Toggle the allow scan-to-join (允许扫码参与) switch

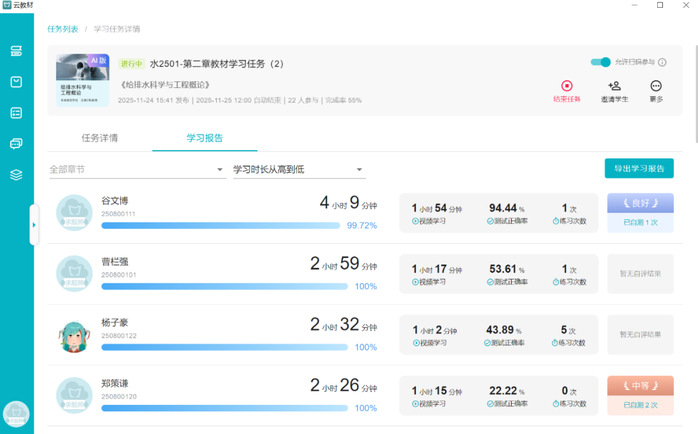click(x=600, y=62)
